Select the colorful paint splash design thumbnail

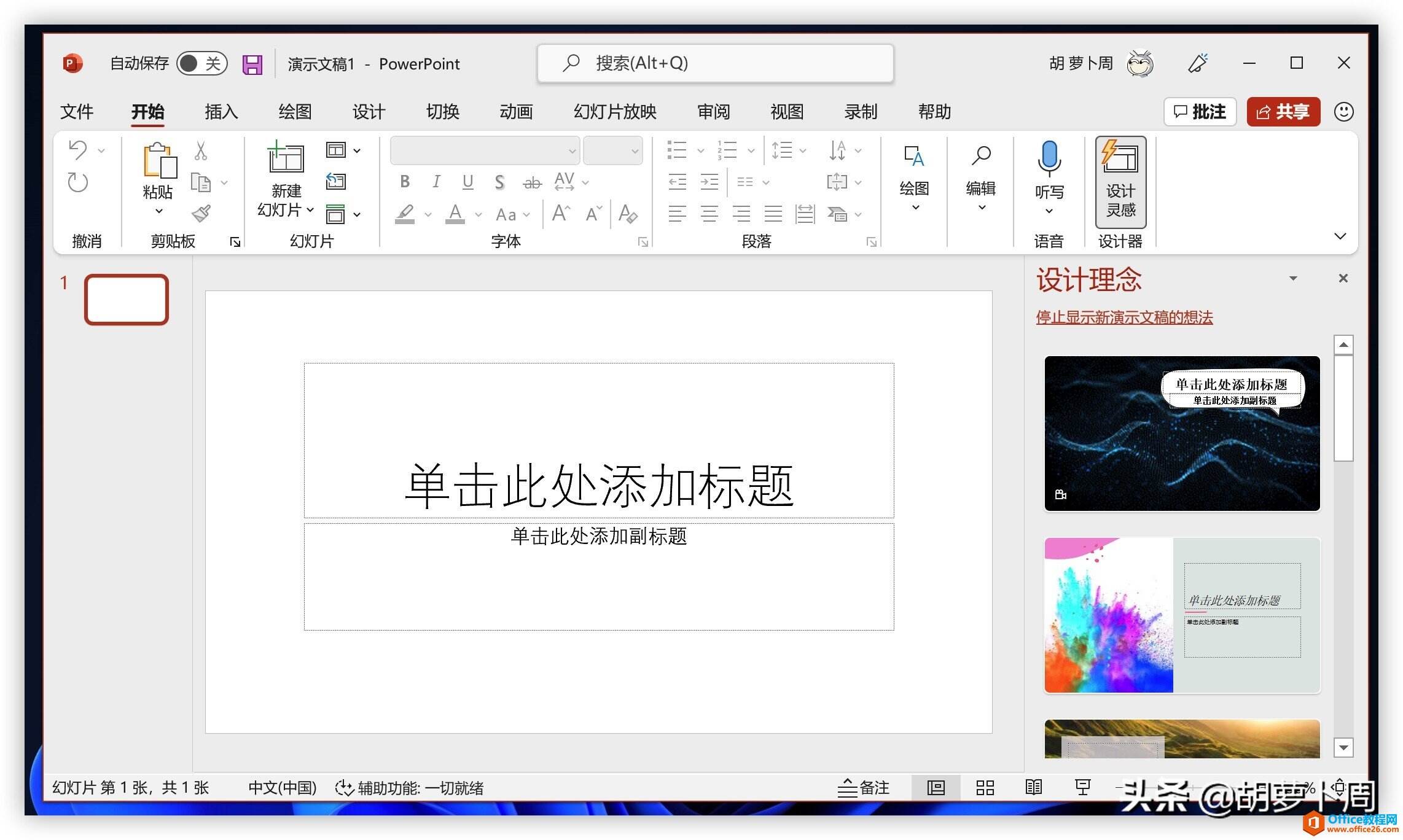click(x=1181, y=615)
